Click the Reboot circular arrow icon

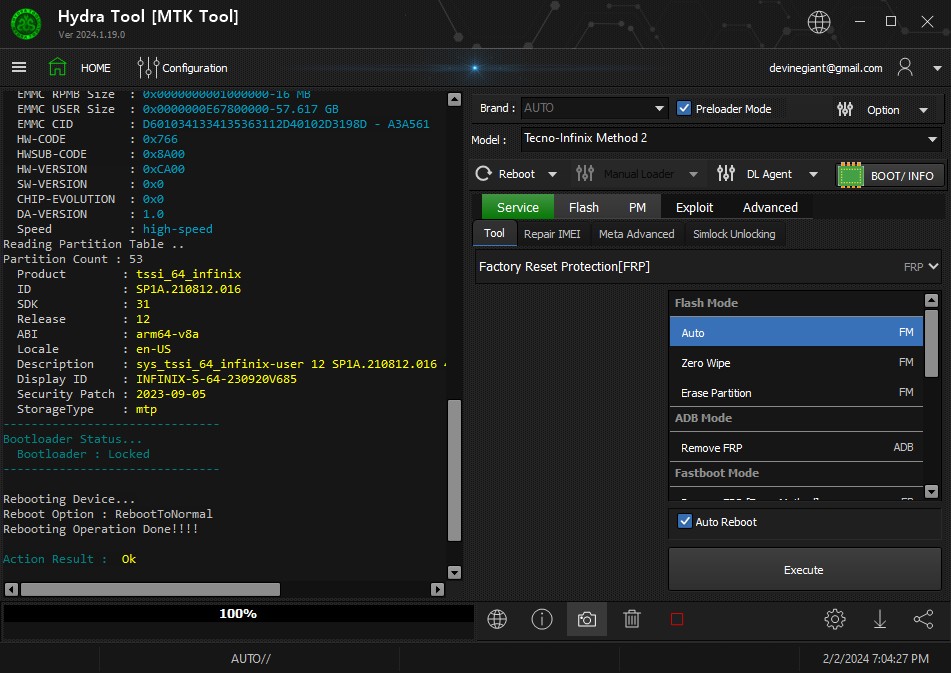tap(483, 174)
